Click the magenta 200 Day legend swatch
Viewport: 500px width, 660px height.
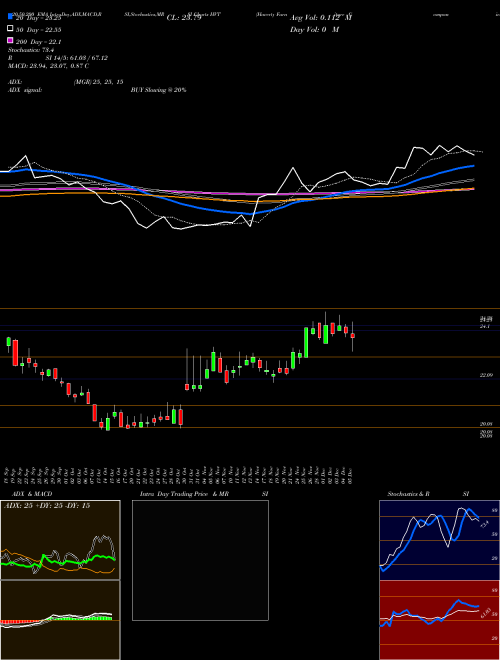[x=10, y=40]
